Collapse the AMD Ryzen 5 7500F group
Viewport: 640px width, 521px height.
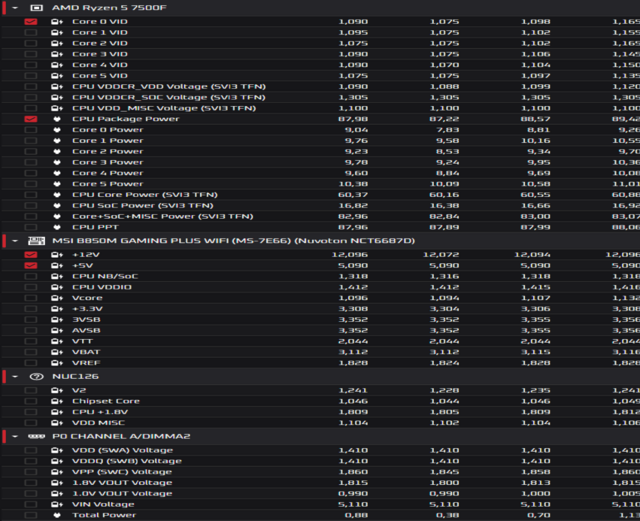click(x=15, y=8)
